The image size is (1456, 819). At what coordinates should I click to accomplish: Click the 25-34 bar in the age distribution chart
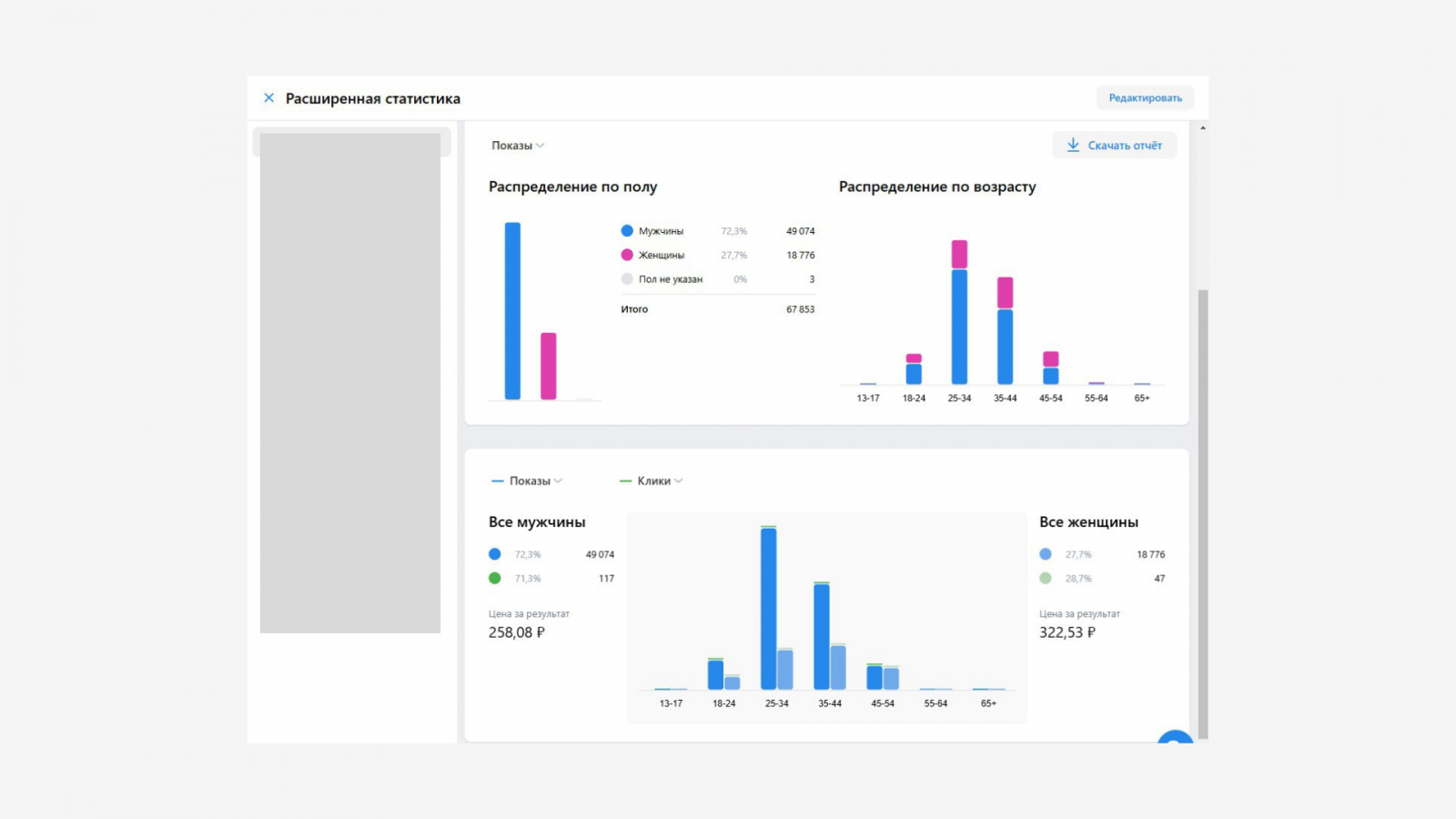[959, 312]
